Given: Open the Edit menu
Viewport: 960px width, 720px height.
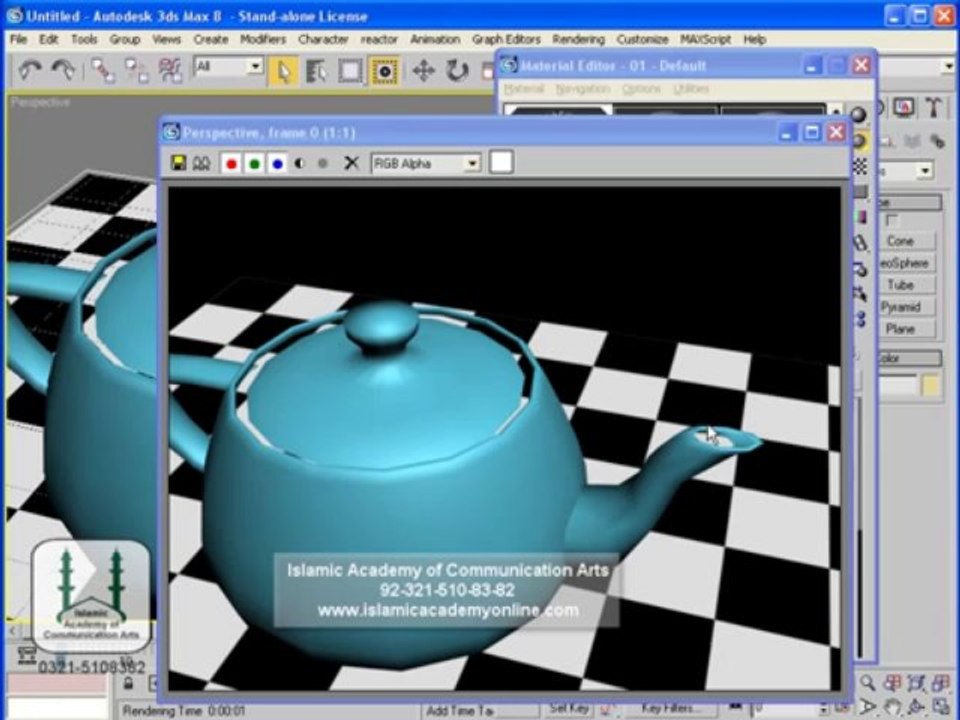Looking at the screenshot, I should click(x=48, y=39).
